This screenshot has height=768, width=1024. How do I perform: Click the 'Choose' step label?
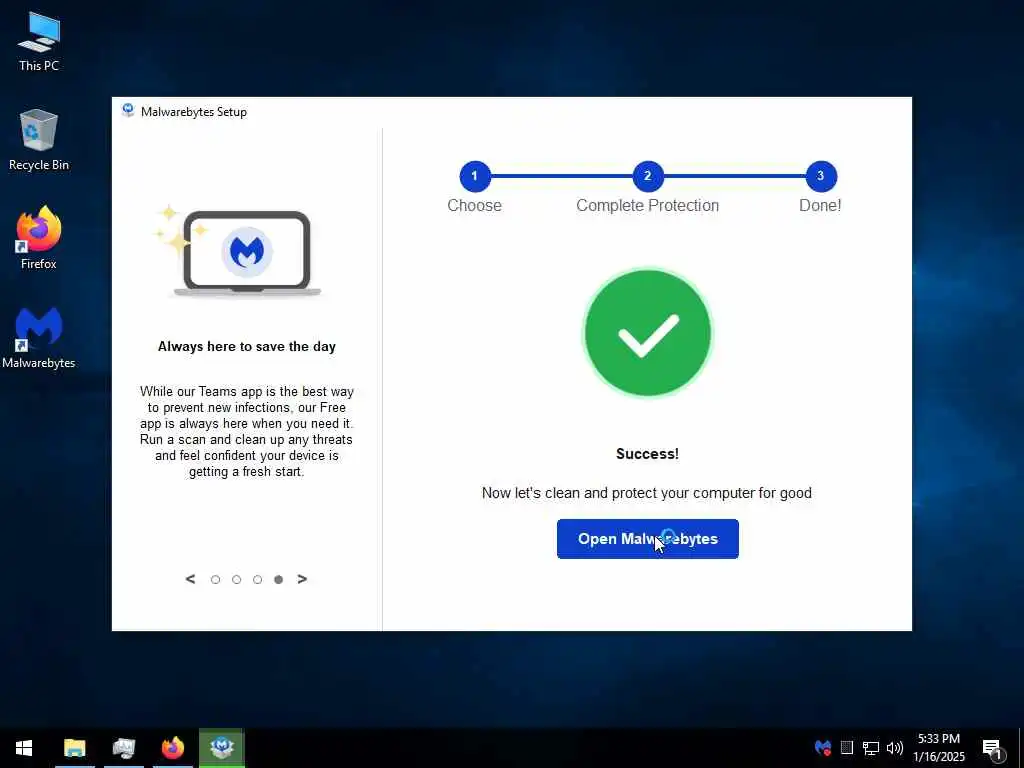(x=474, y=206)
